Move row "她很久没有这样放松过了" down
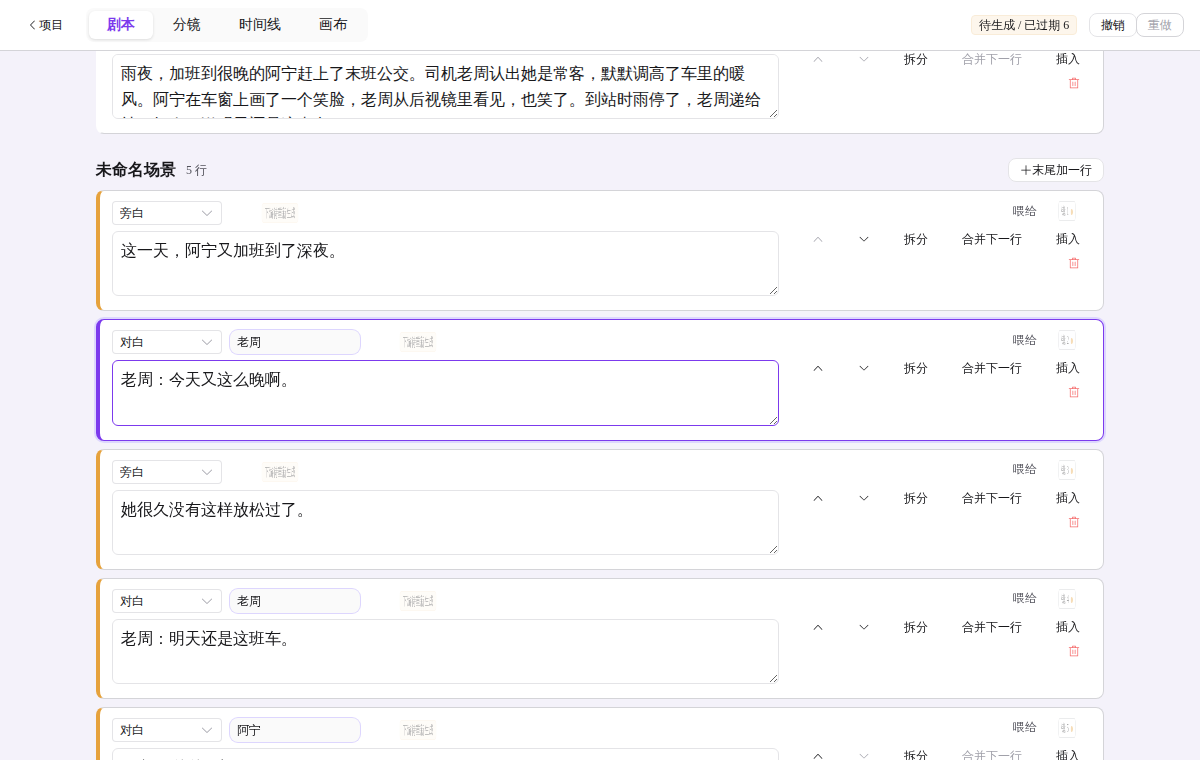Viewport: 1200px width, 760px height. click(864, 498)
